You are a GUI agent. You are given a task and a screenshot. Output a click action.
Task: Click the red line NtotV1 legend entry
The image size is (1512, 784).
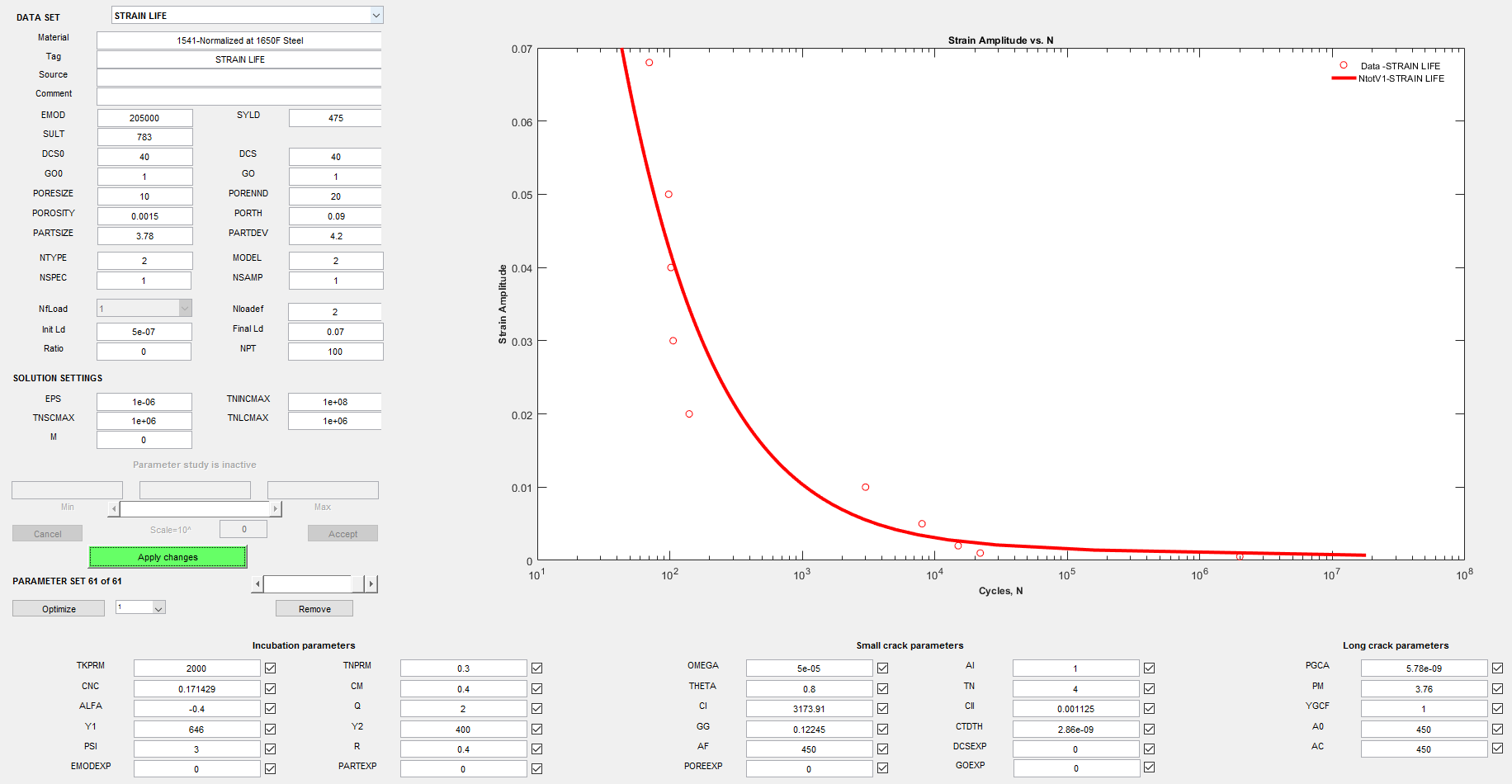[x=1344, y=79]
